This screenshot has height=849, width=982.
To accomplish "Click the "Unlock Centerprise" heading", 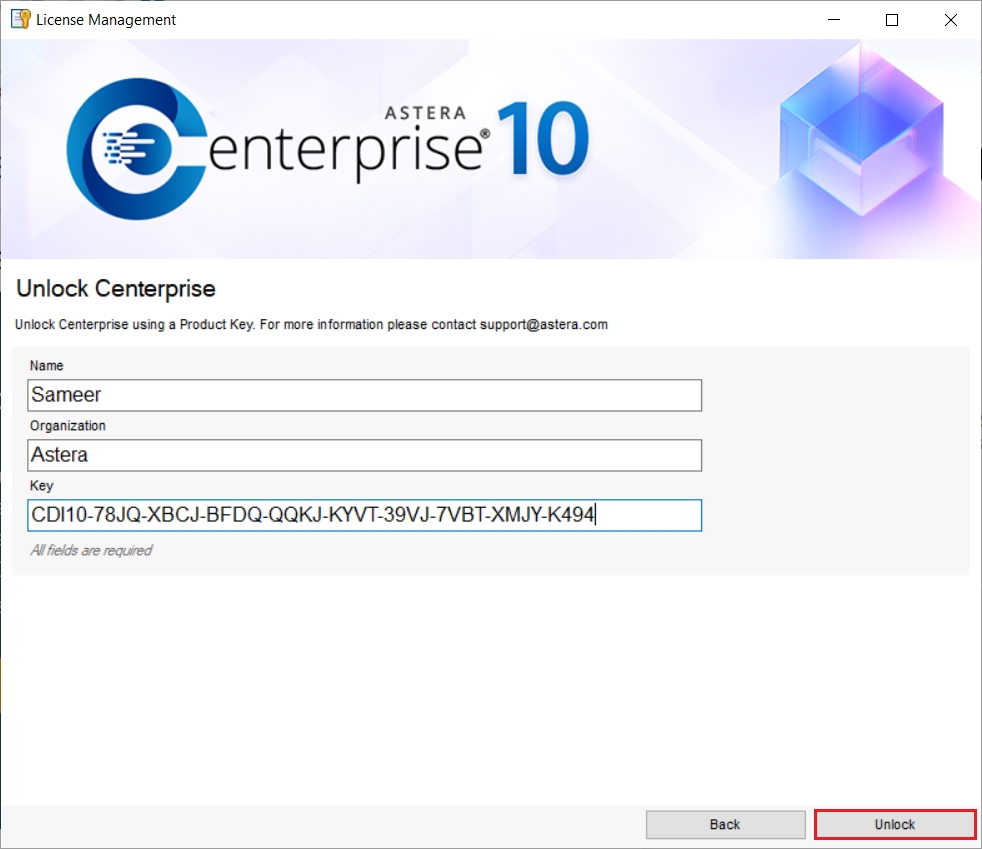I will [116, 289].
